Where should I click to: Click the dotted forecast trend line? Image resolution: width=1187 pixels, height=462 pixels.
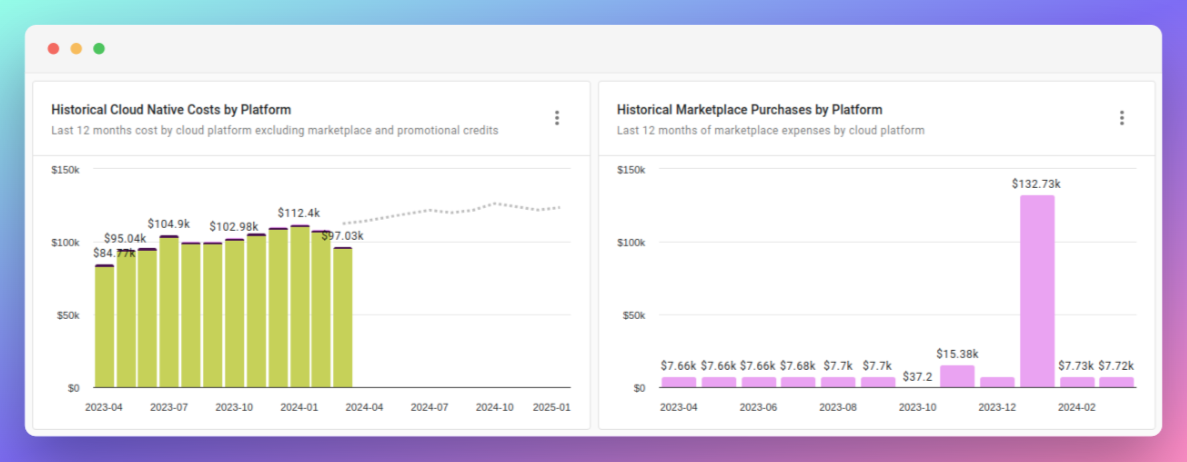pos(450,212)
